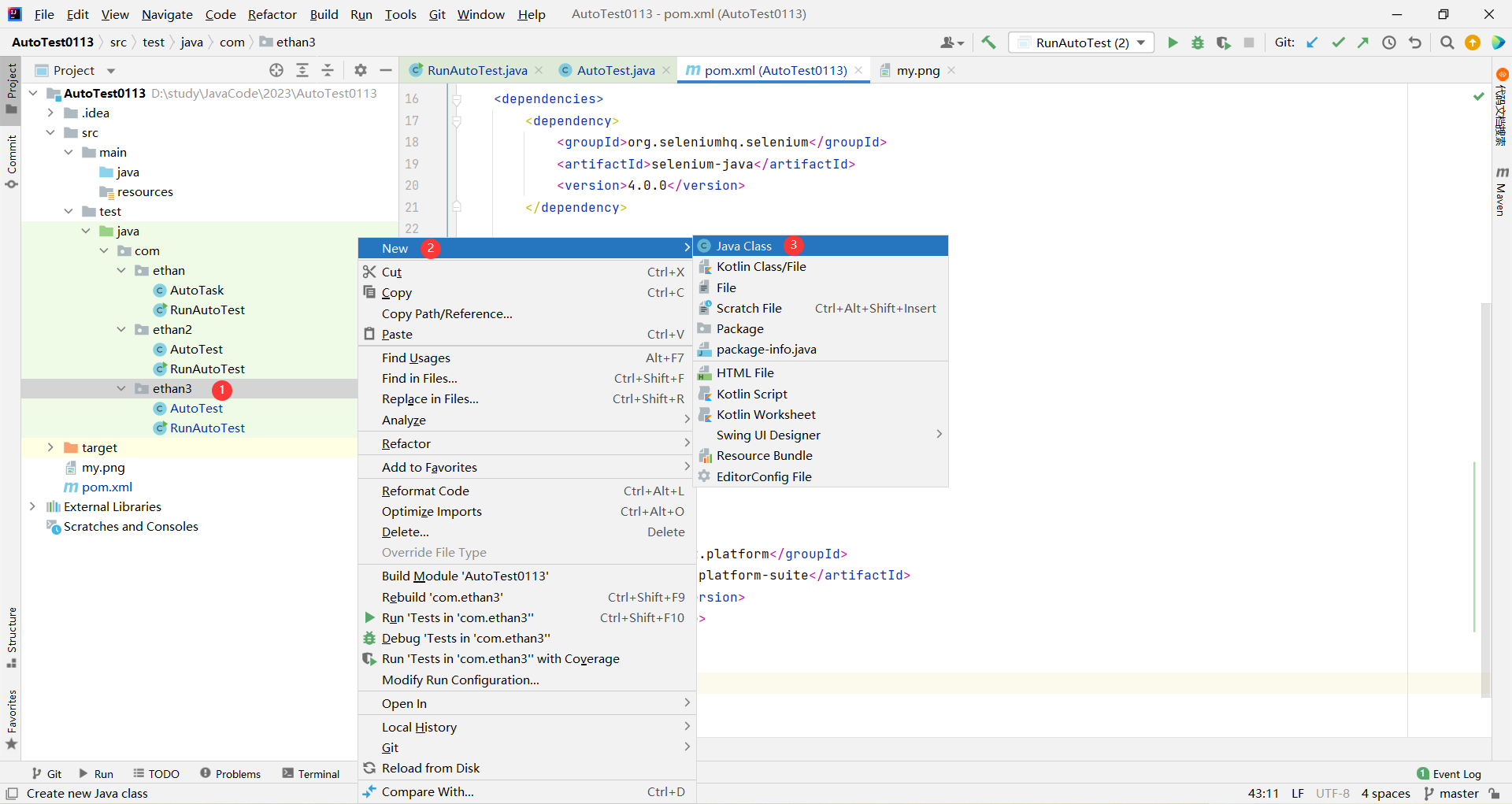Open the Favorites tool window
The height and width of the screenshot is (804, 1512).
point(11,720)
